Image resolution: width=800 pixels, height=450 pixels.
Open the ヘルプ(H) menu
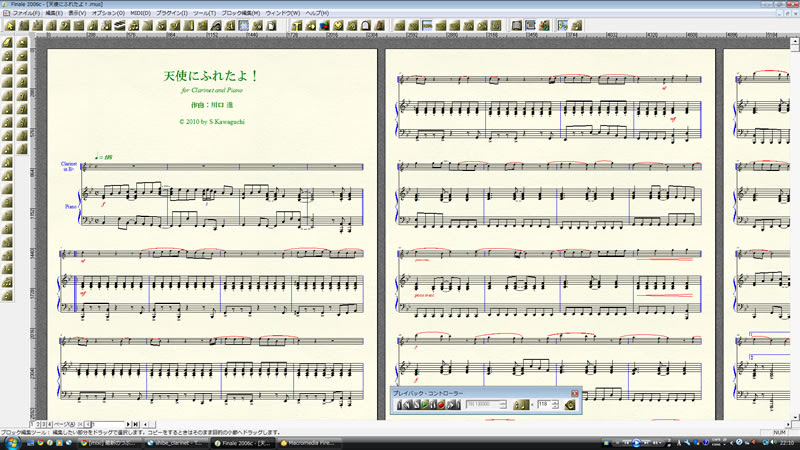pyautogui.click(x=317, y=13)
